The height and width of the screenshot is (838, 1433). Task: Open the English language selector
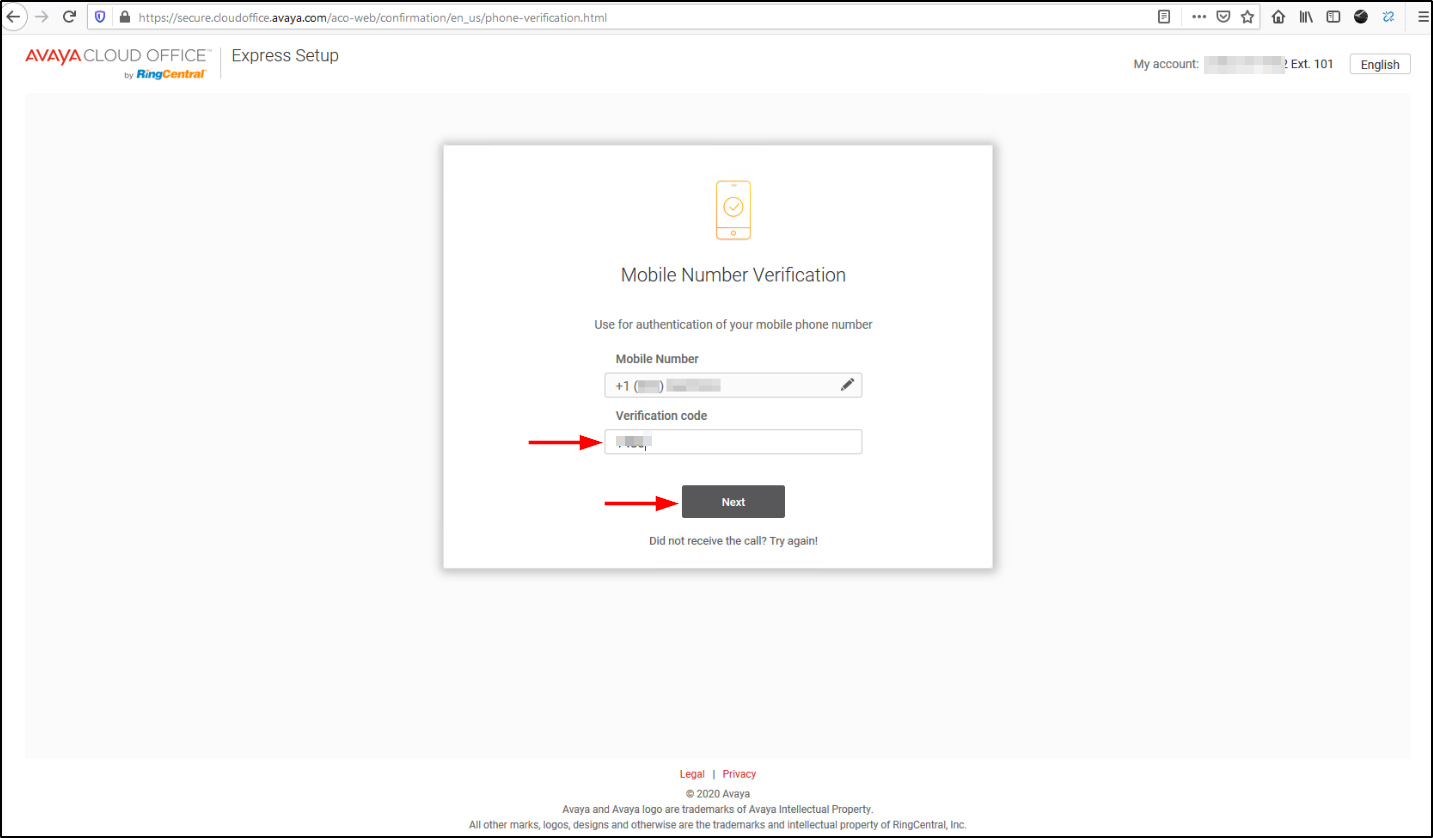pyautogui.click(x=1379, y=64)
